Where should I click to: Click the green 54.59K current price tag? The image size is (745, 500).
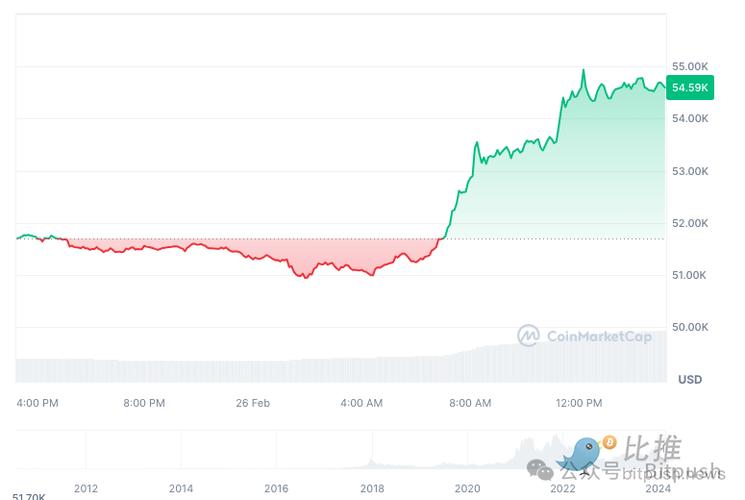tap(690, 88)
